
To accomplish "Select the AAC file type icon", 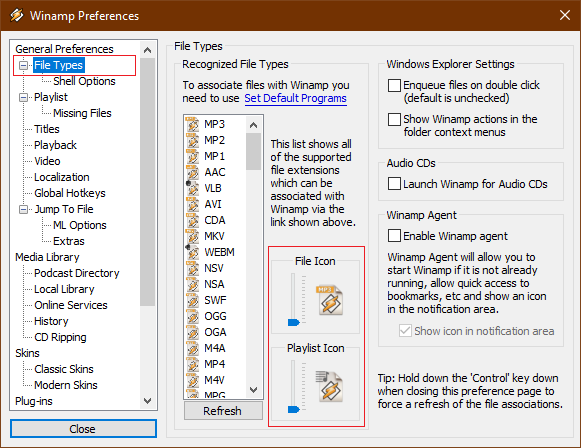I will coord(192,172).
